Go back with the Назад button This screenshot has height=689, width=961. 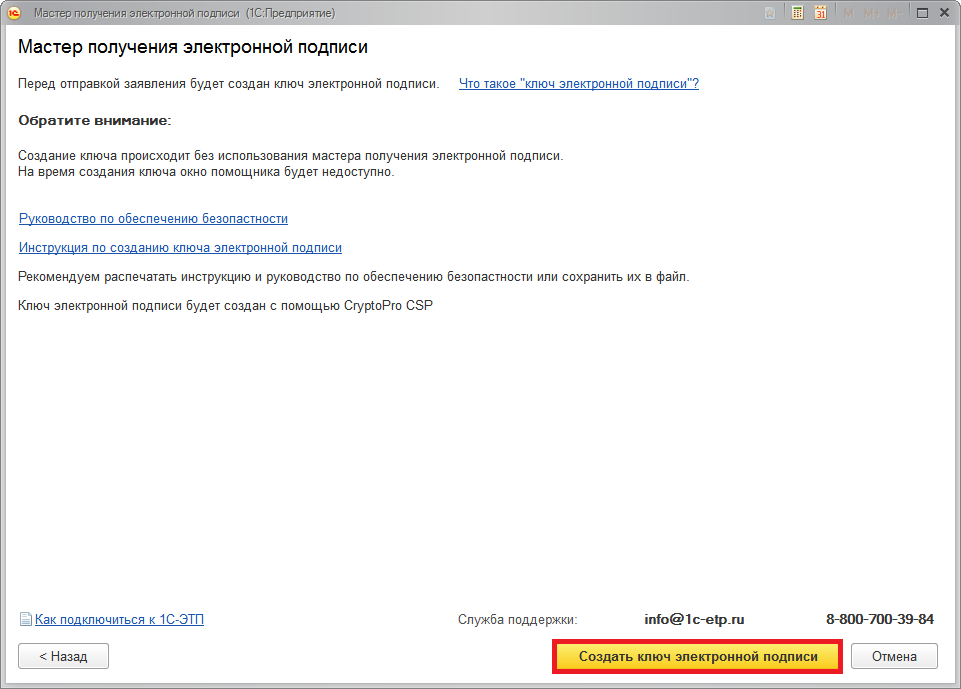(x=63, y=657)
